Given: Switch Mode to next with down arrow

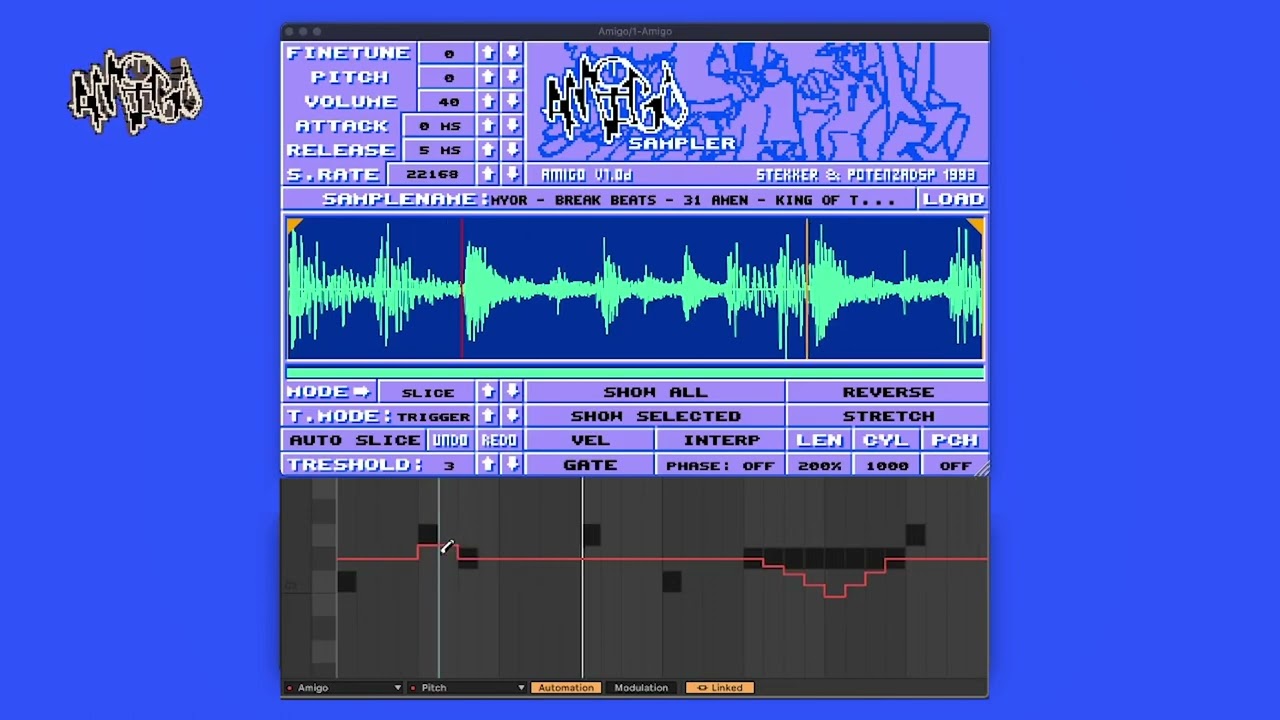Looking at the screenshot, I should pos(512,392).
